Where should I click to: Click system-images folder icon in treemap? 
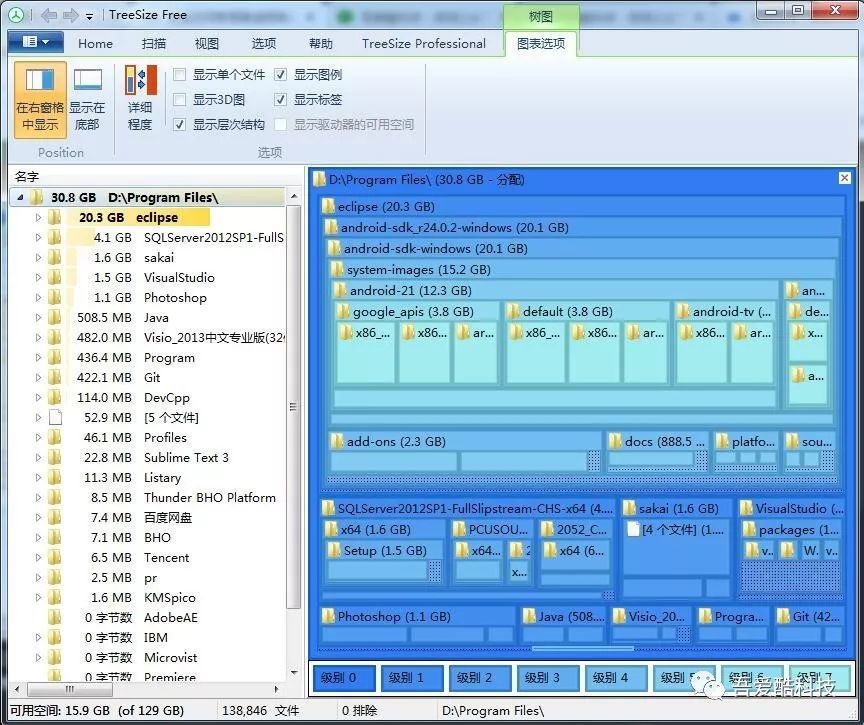[337, 269]
